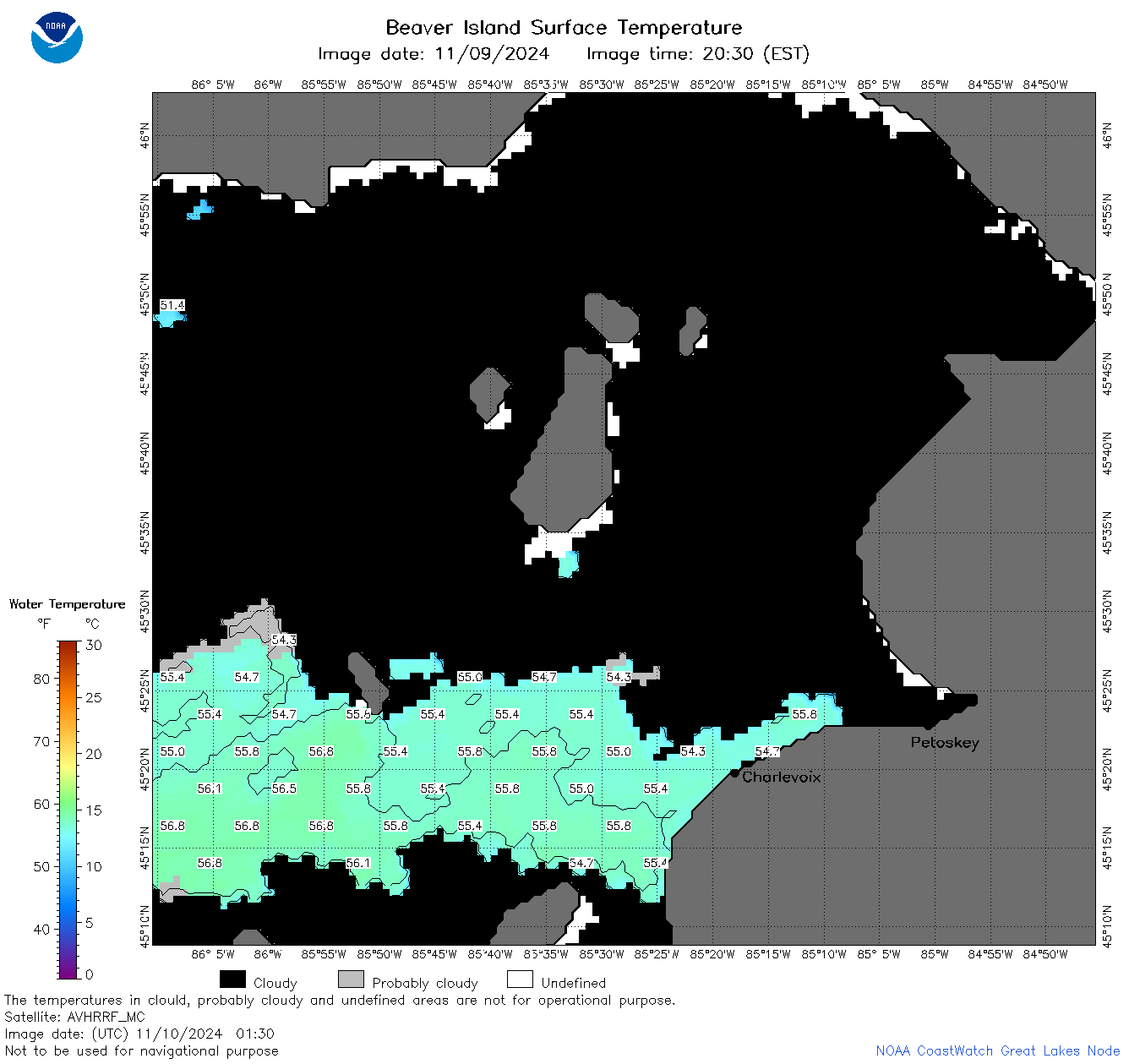This screenshot has height=1064, width=1129.
Task: Open the NOAA CoastWatch Great Lakes Node link
Action: click(998, 1050)
